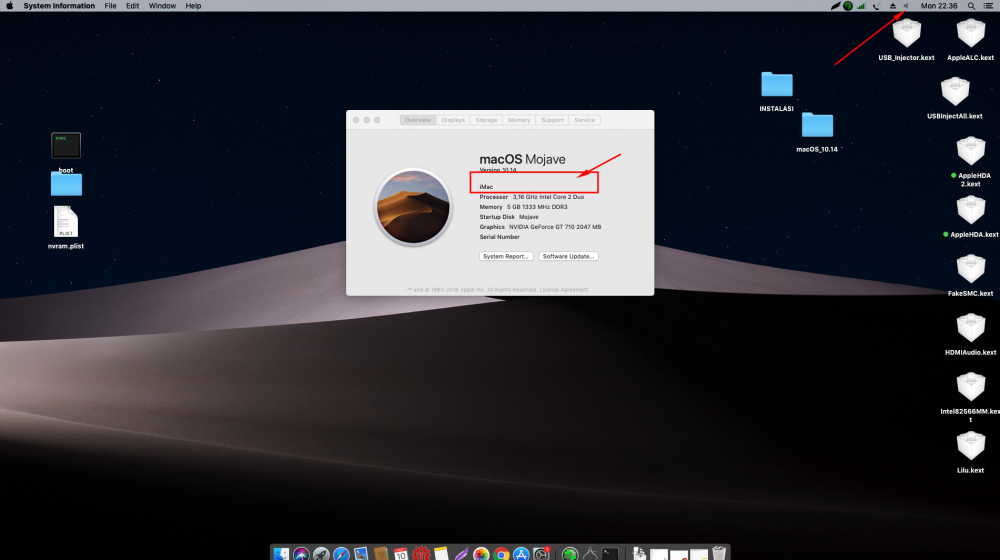1000x560 pixels.
Task: Click the Software Update button
Action: [568, 256]
